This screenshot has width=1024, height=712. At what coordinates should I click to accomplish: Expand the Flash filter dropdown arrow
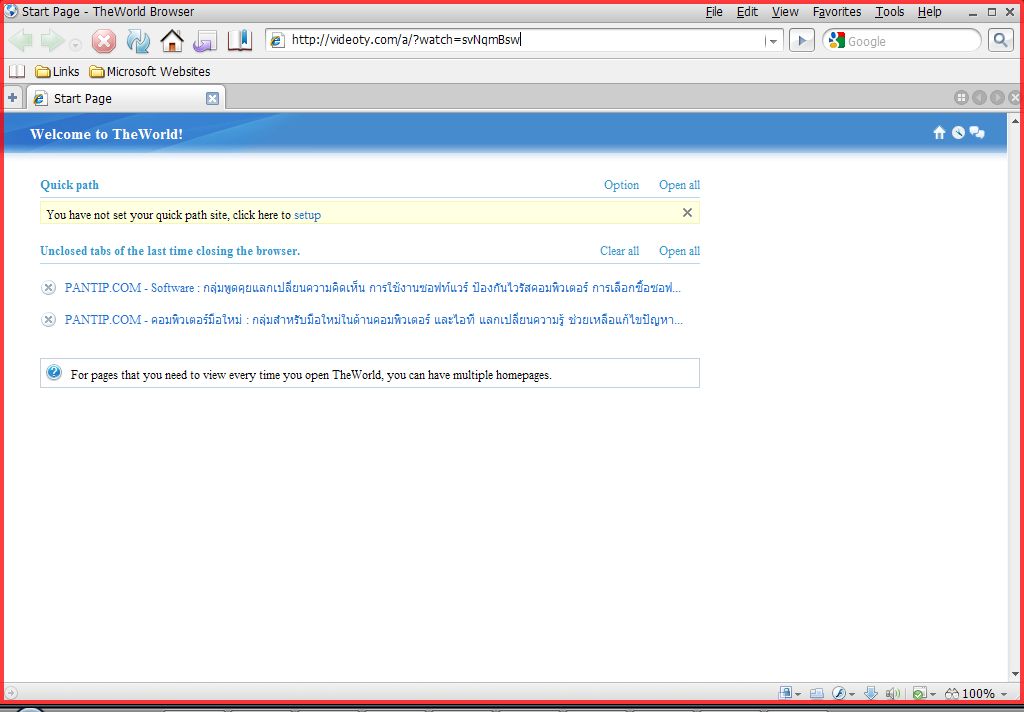click(852, 694)
